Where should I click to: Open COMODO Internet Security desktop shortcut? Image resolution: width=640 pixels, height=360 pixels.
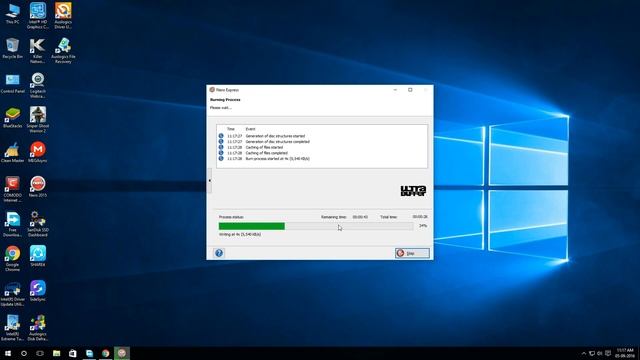coord(12,189)
